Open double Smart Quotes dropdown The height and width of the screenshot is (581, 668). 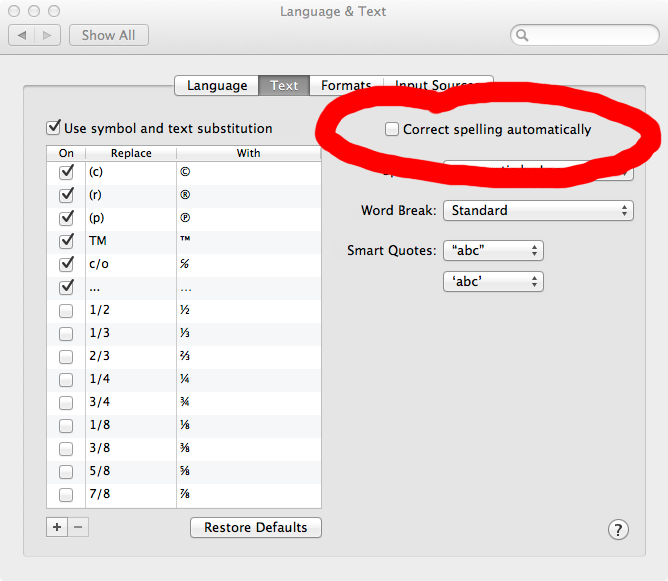(493, 250)
